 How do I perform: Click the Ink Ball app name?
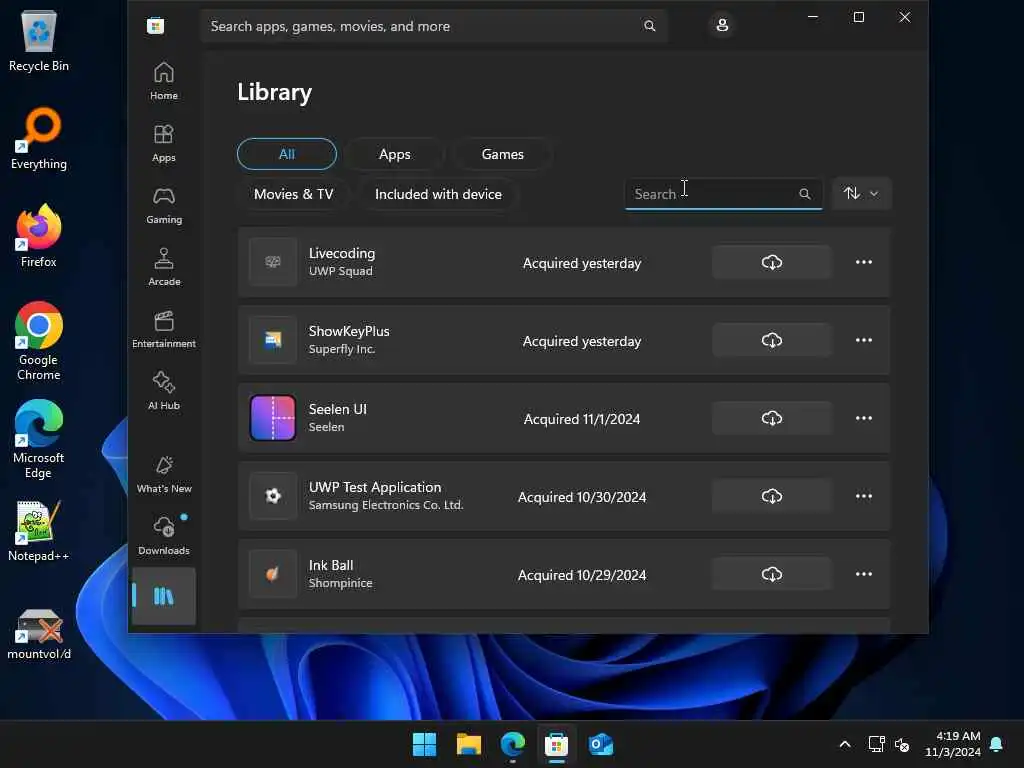point(330,565)
